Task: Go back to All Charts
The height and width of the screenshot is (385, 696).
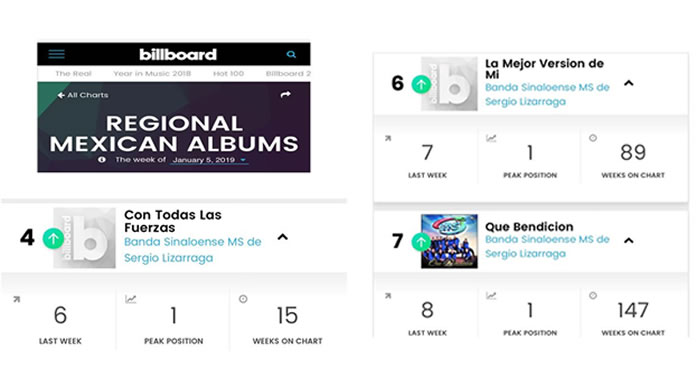Action: pos(83,95)
